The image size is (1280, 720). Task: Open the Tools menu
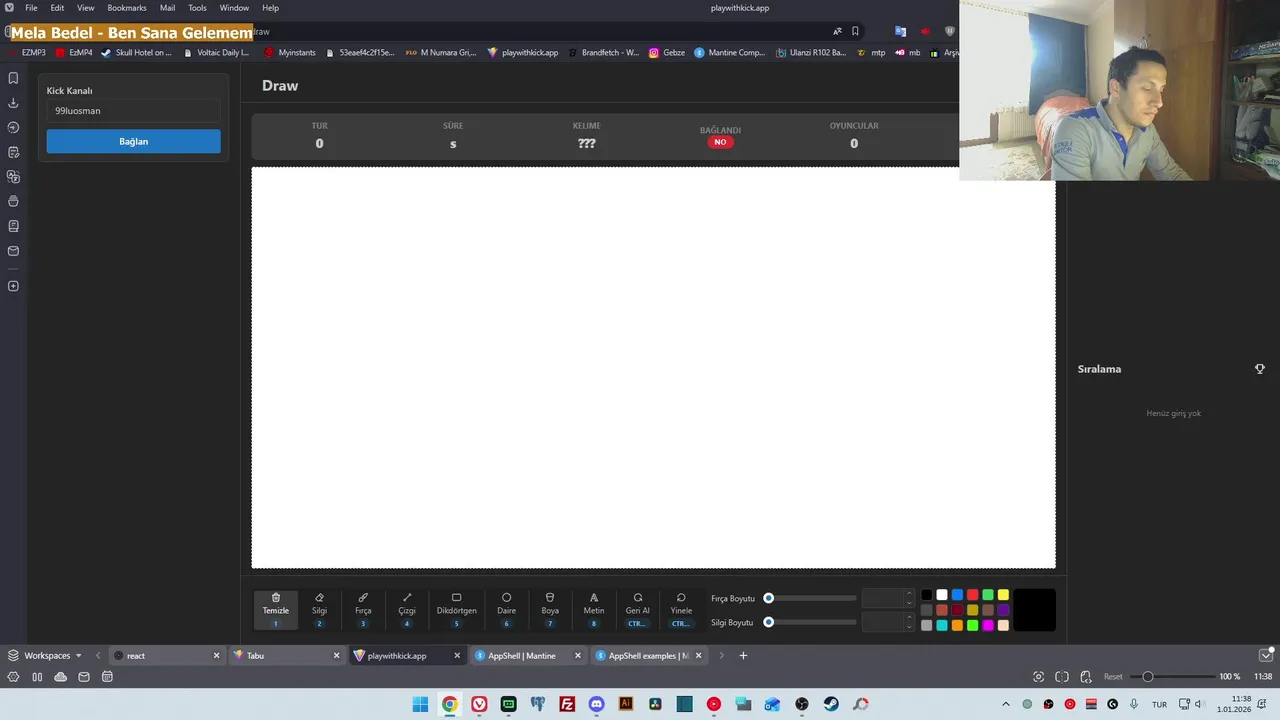click(197, 8)
